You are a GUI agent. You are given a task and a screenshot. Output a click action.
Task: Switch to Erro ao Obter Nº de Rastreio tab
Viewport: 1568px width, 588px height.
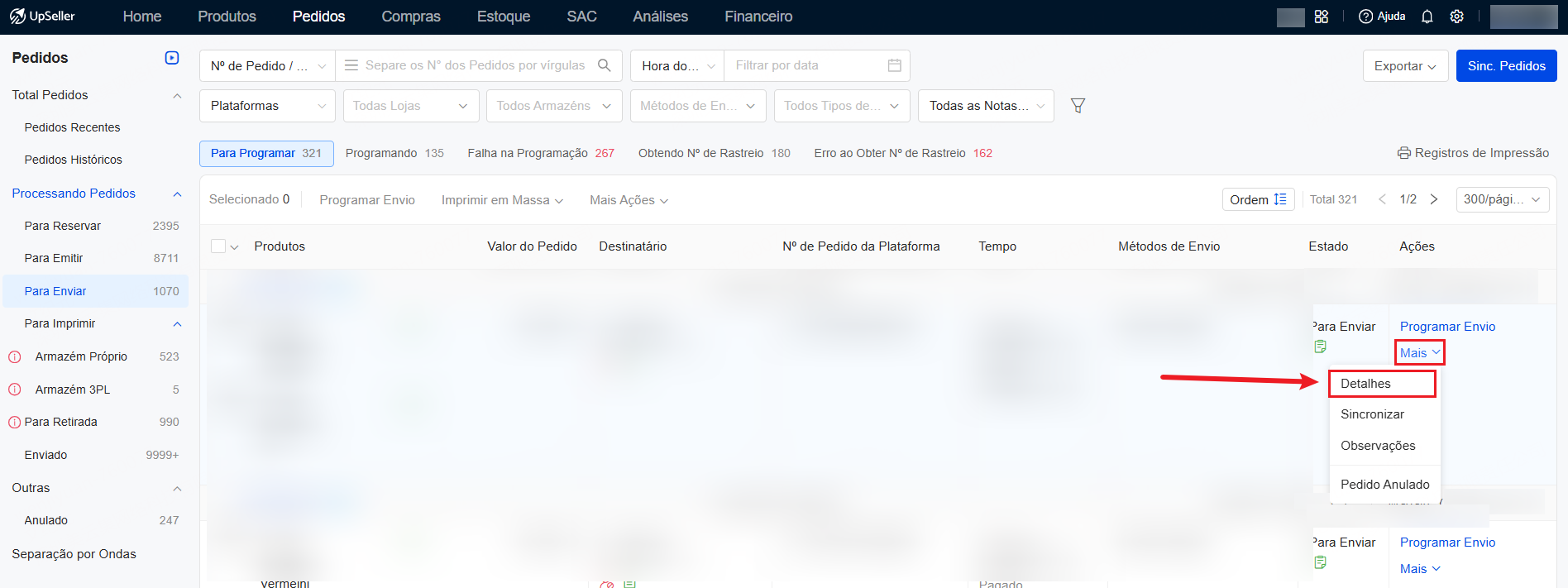tap(903, 153)
